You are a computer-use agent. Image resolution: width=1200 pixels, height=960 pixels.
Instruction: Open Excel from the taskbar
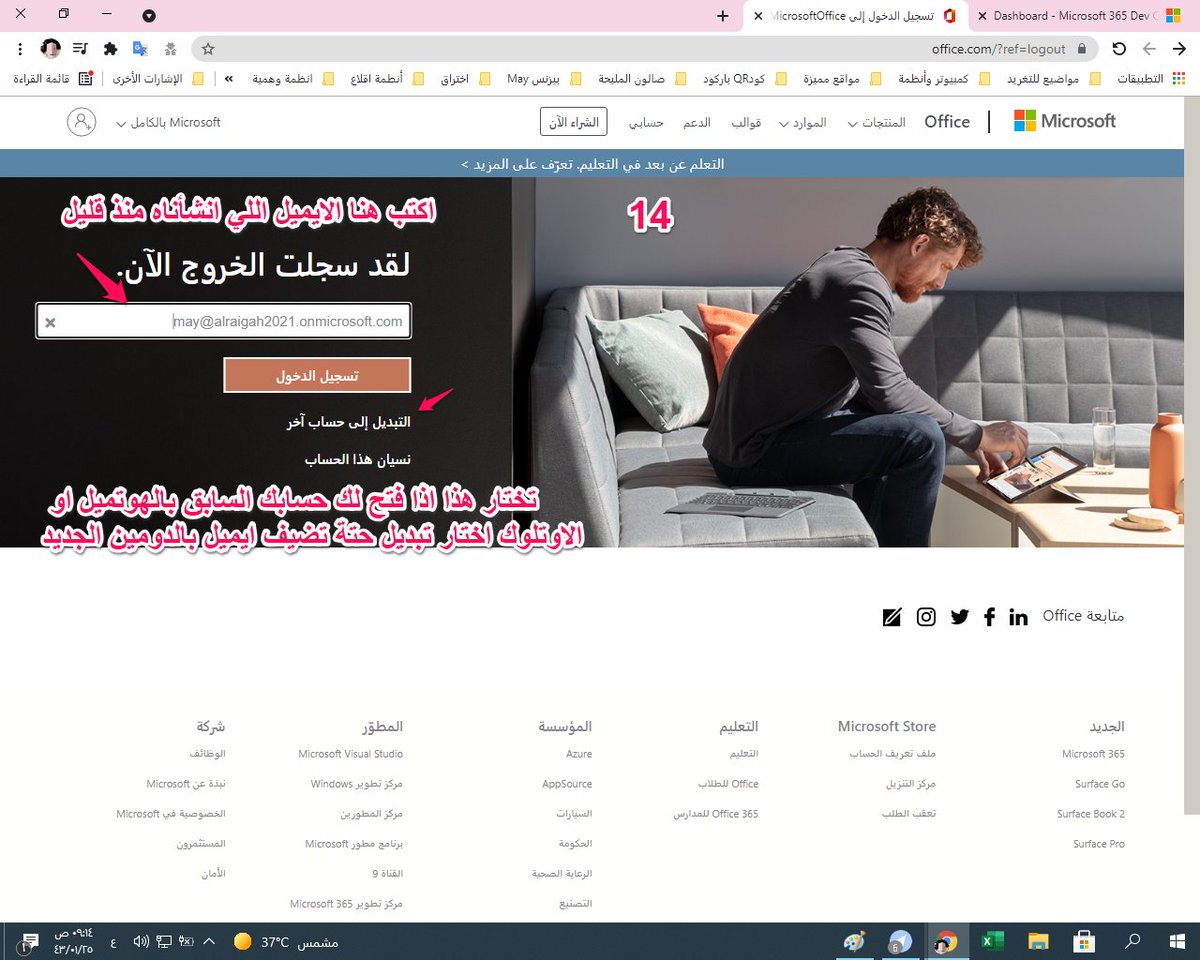pyautogui.click(x=992, y=941)
